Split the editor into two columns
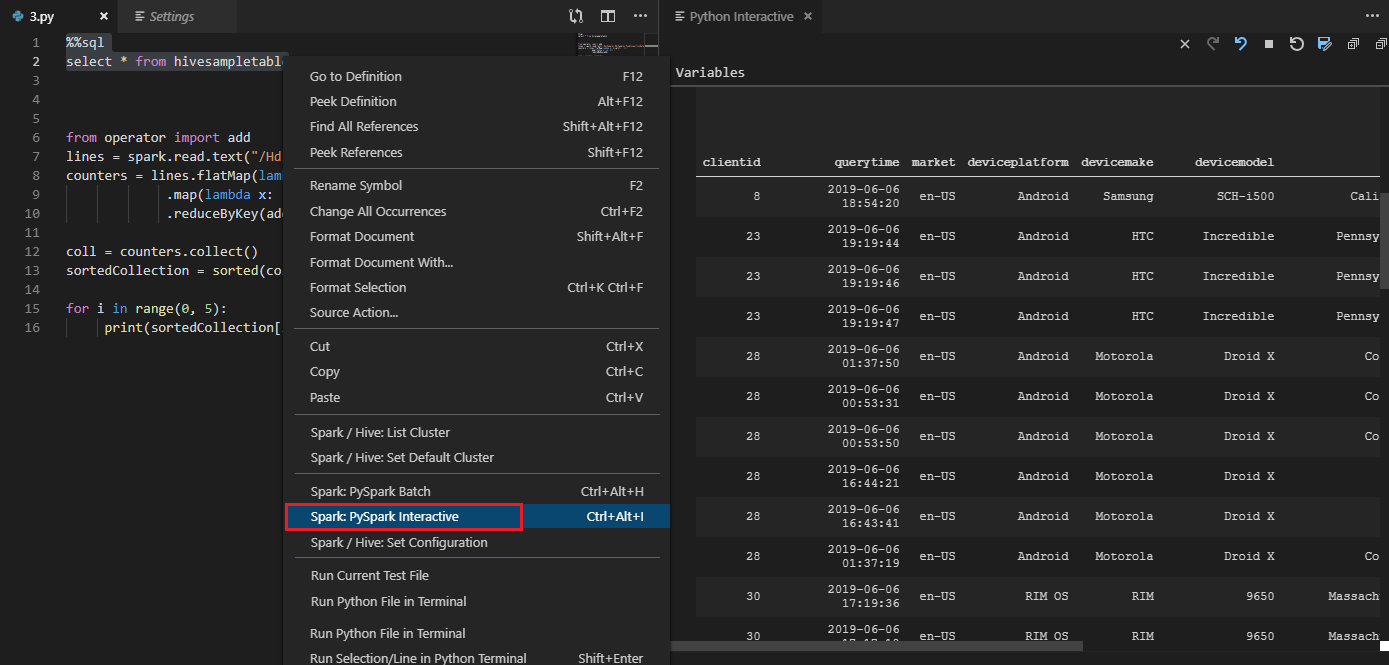 click(x=608, y=16)
